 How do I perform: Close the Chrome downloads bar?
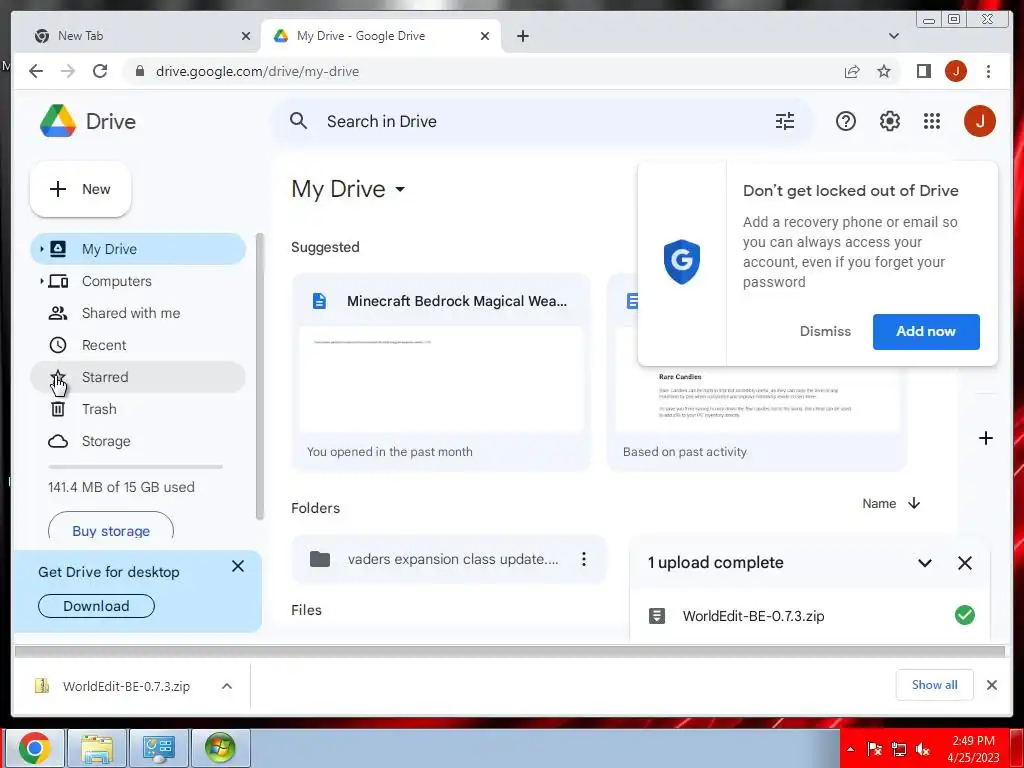click(991, 685)
